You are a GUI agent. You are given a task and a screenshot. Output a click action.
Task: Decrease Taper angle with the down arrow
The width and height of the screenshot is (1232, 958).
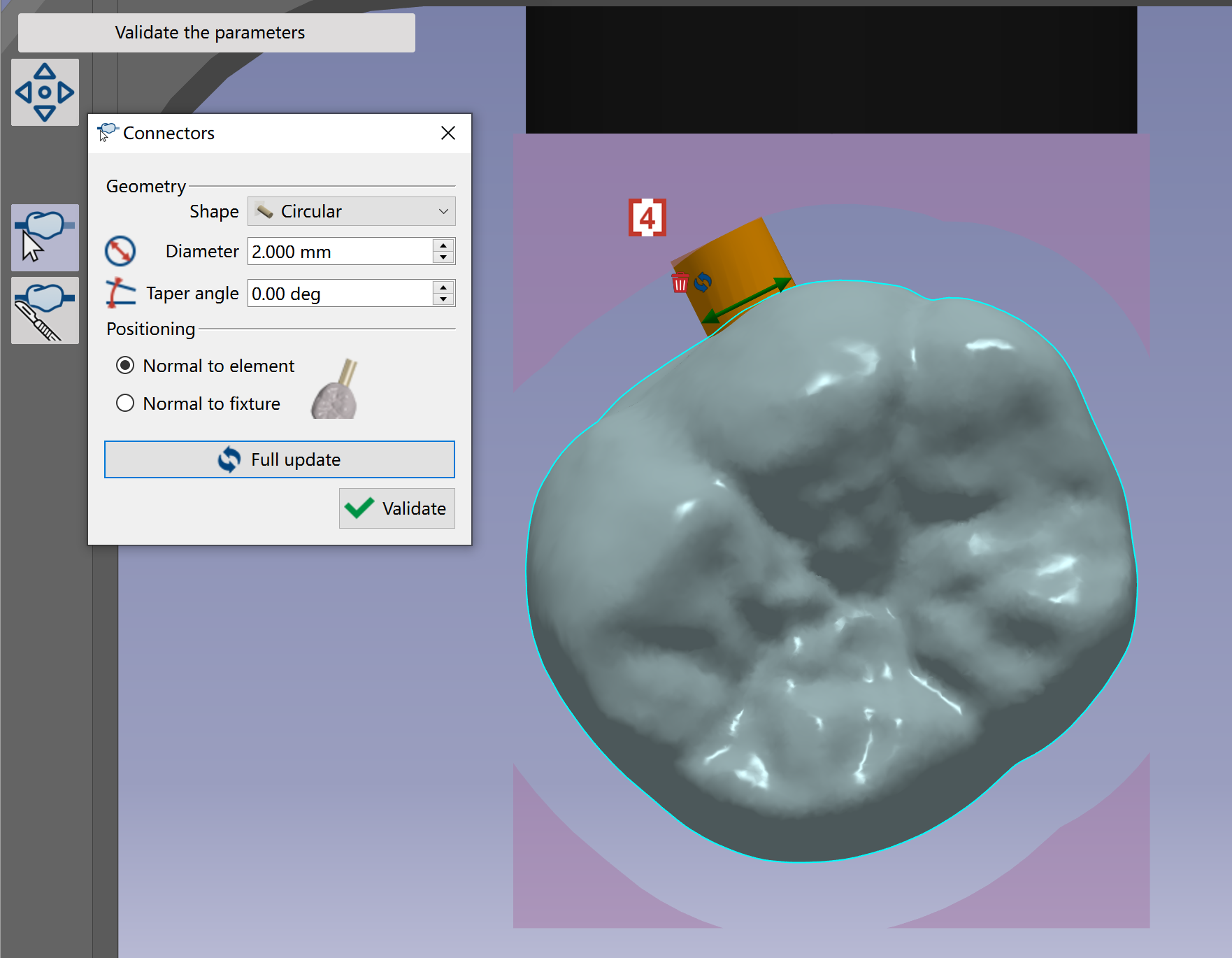click(x=443, y=299)
